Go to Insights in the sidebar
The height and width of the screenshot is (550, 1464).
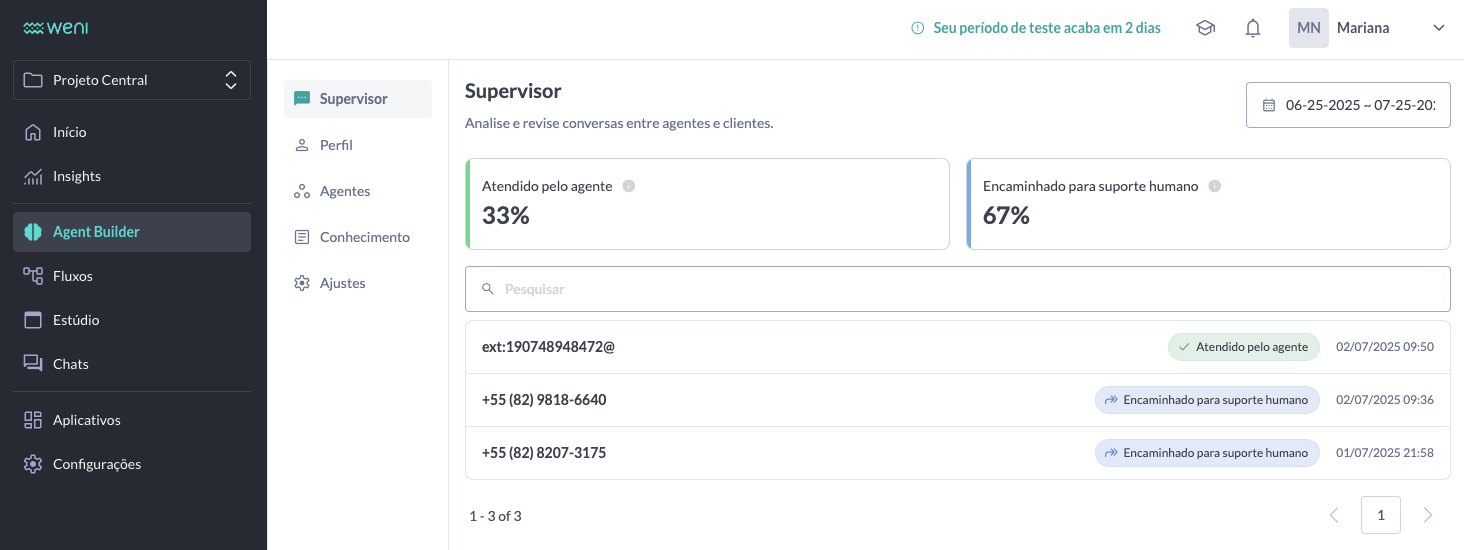click(77, 176)
